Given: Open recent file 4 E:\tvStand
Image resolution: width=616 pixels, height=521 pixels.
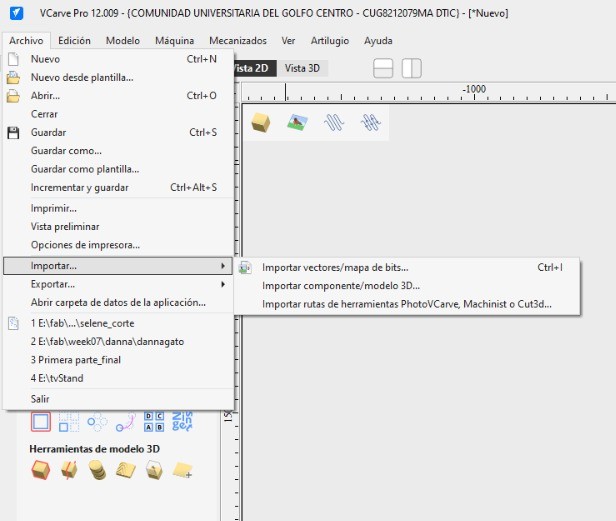Looking at the screenshot, I should click(x=118, y=378).
